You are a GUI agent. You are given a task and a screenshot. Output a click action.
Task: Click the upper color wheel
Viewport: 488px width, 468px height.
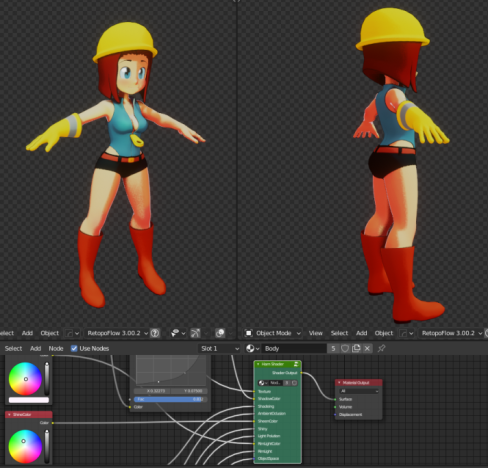click(x=25, y=379)
